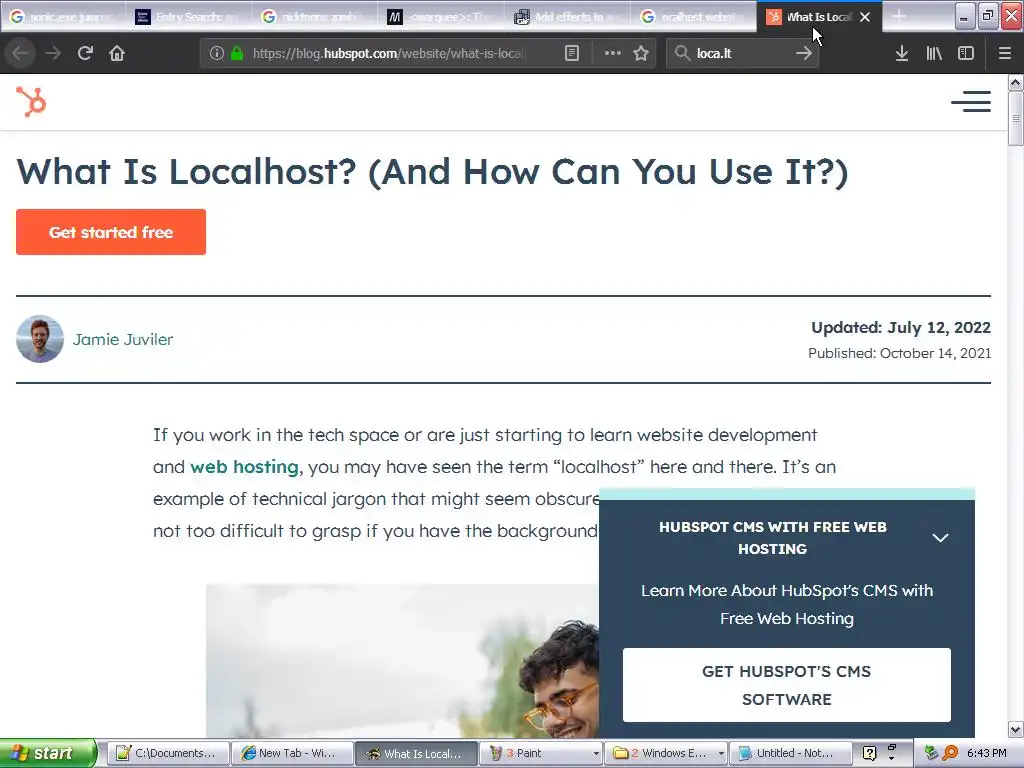Click the article hero image
Image resolution: width=1024 pixels, height=768 pixels.
(402, 661)
